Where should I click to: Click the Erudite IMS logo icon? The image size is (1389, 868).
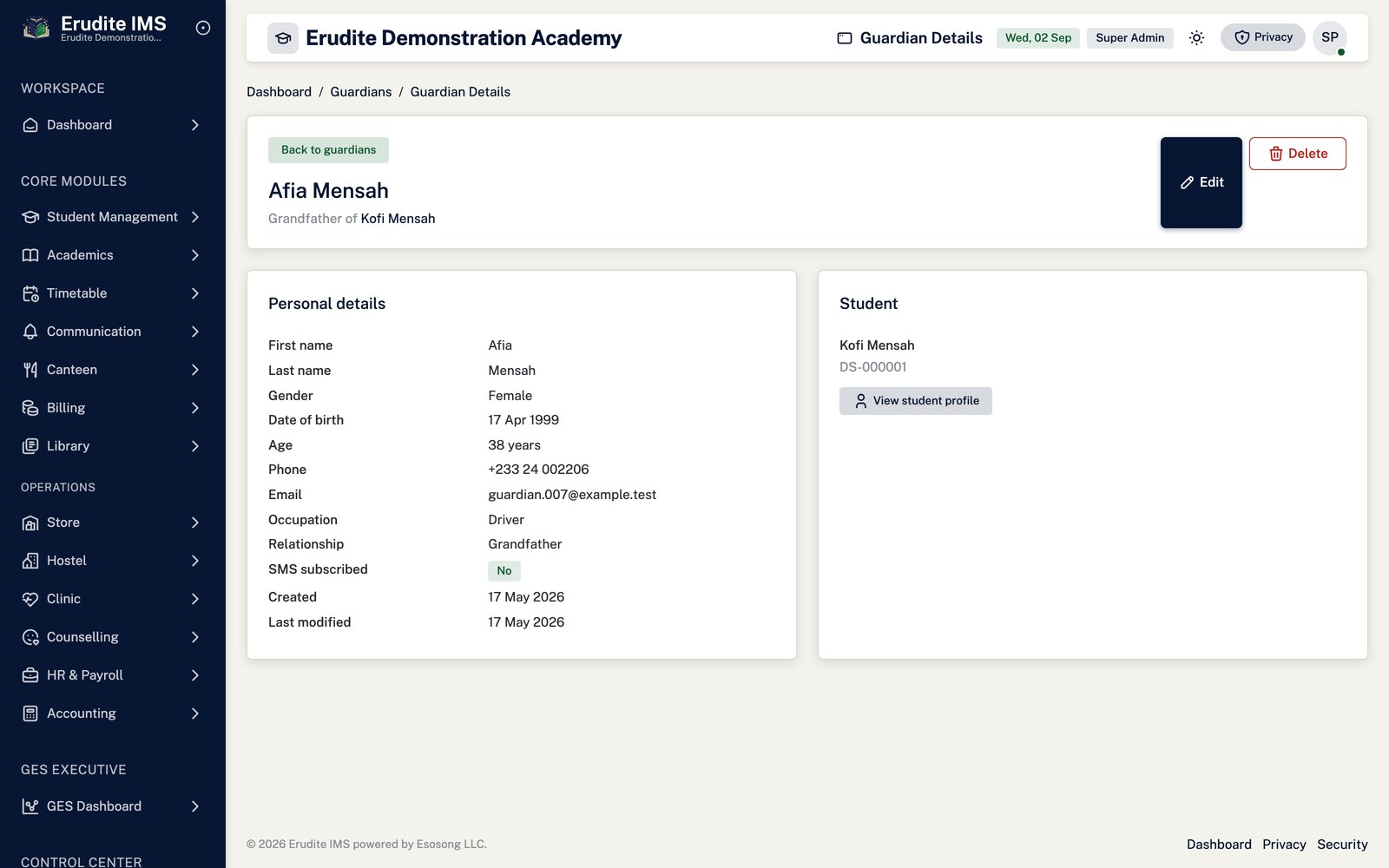pos(36,29)
